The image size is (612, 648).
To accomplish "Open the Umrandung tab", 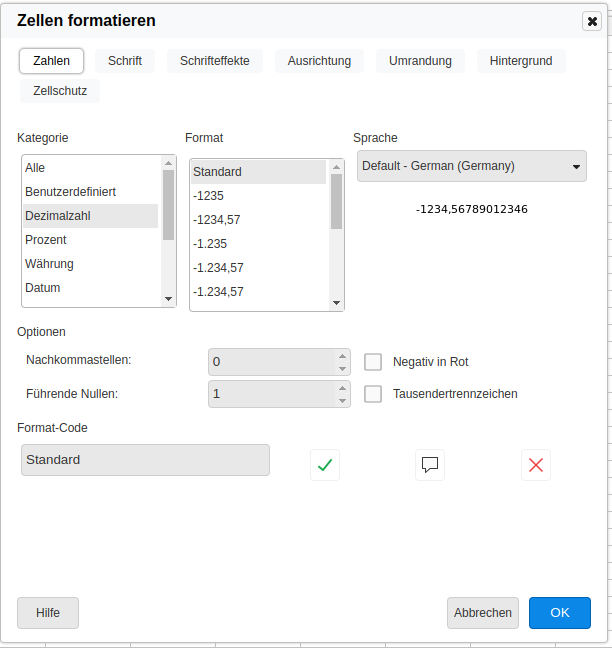I will click(420, 61).
